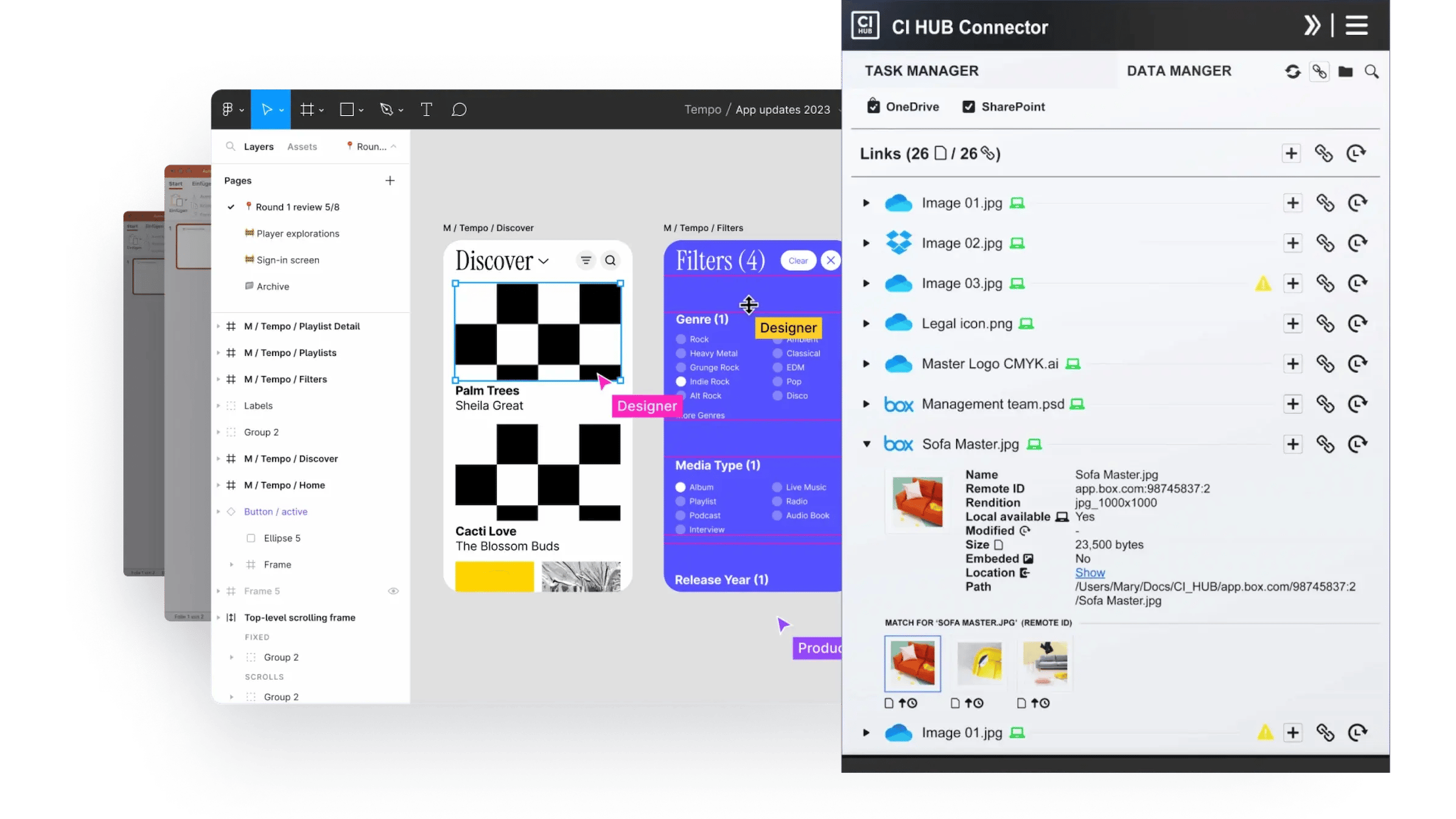Toggle visibility eye for Frame 5
The image size is (1456, 819).
393,591
